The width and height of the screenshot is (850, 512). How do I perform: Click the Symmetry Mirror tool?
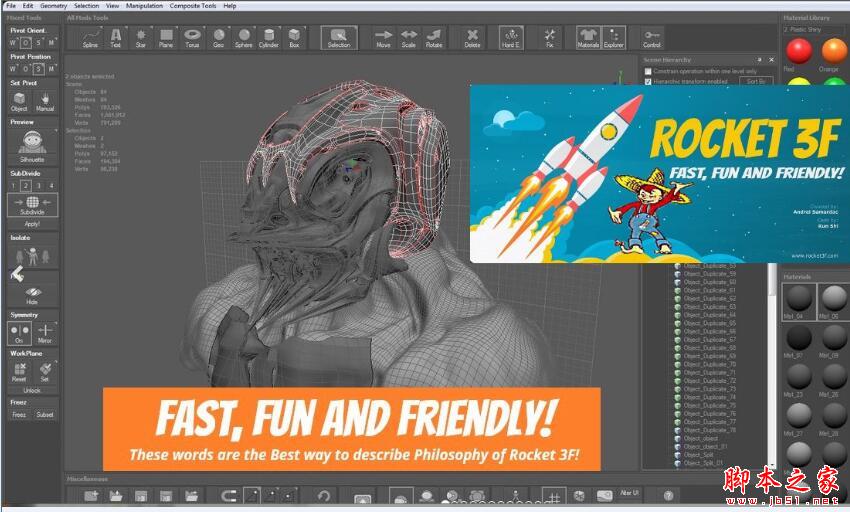point(44,333)
